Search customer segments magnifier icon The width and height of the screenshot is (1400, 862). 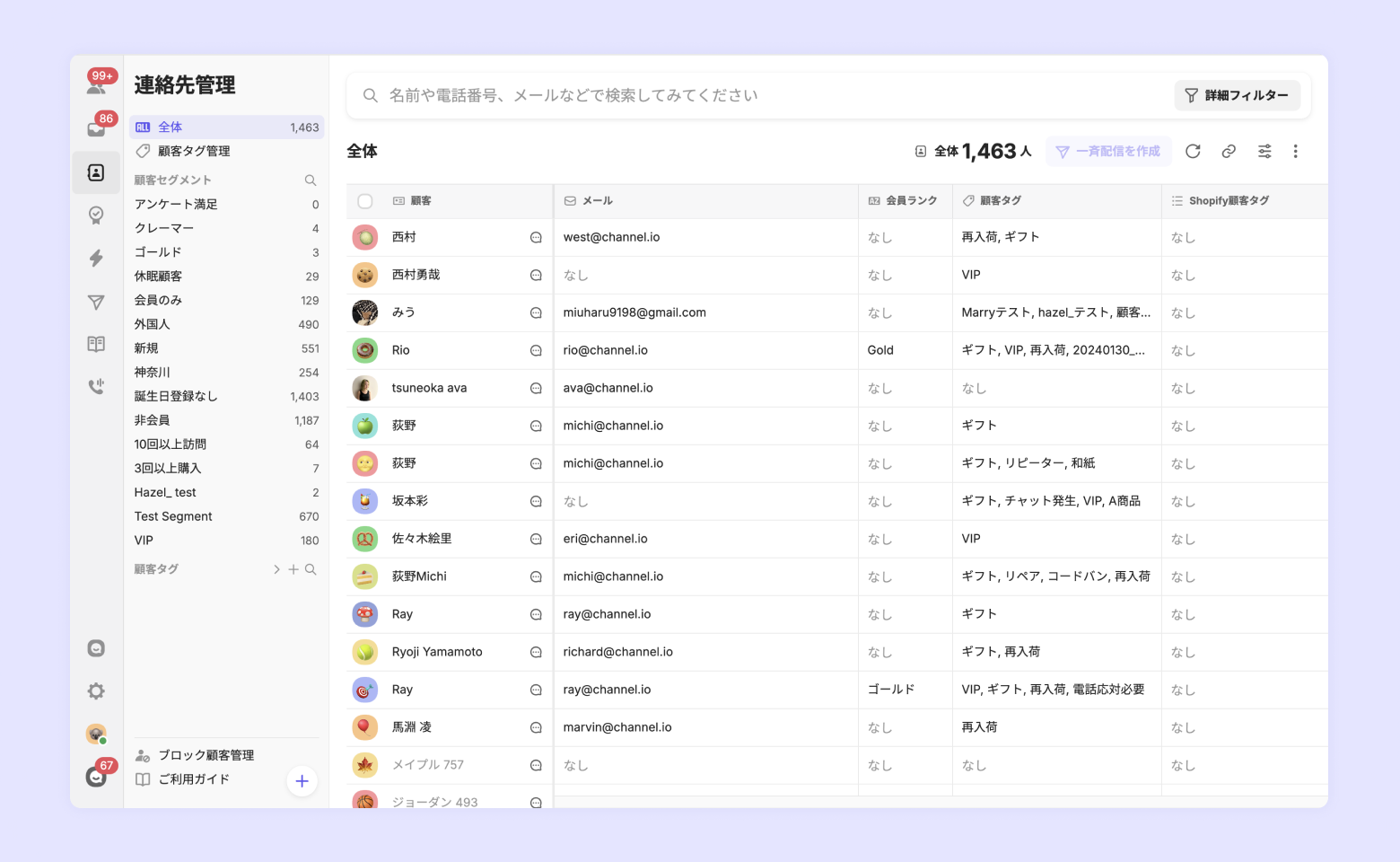pyautogui.click(x=311, y=180)
